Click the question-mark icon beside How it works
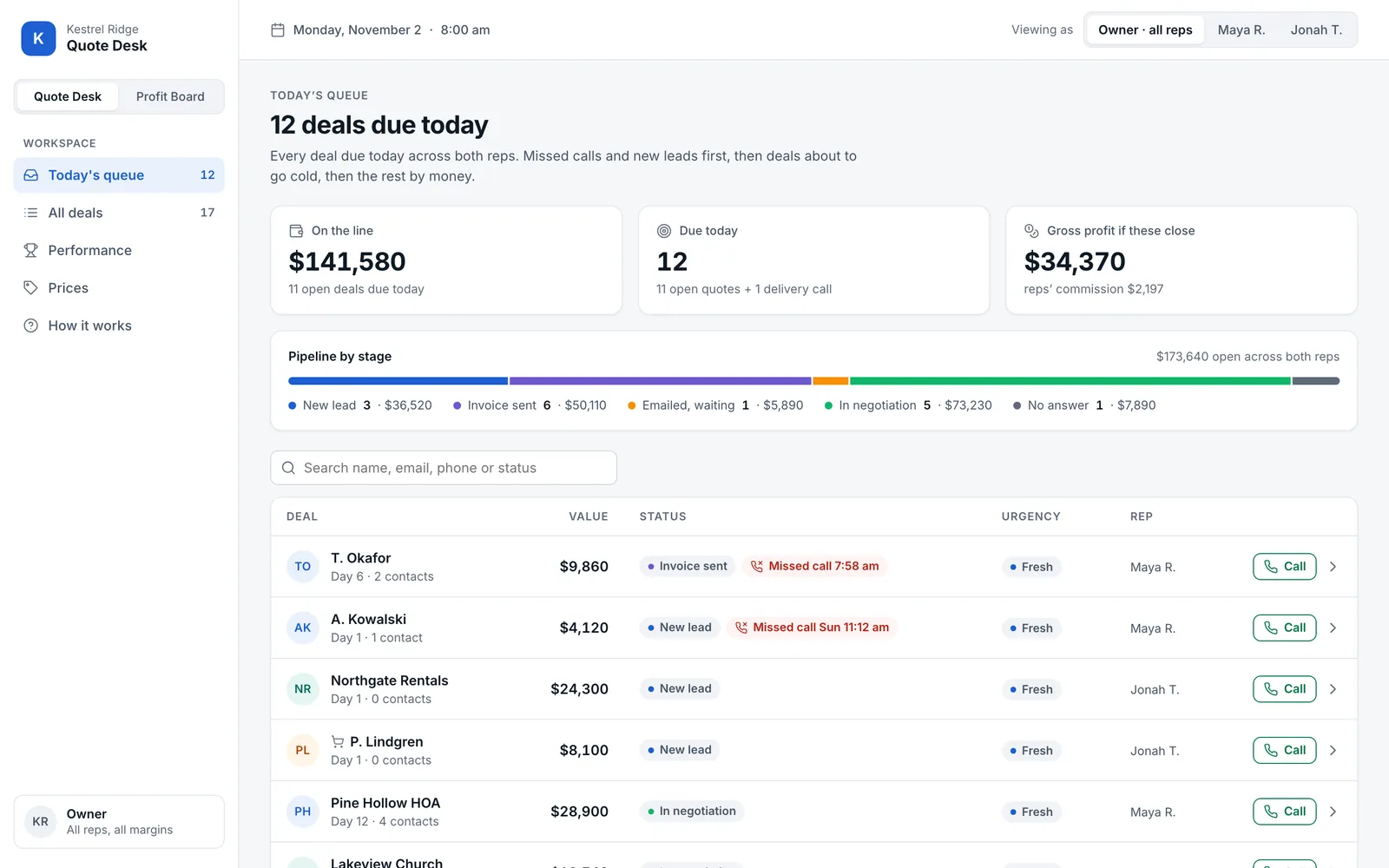The height and width of the screenshot is (868, 1389). 31,325
